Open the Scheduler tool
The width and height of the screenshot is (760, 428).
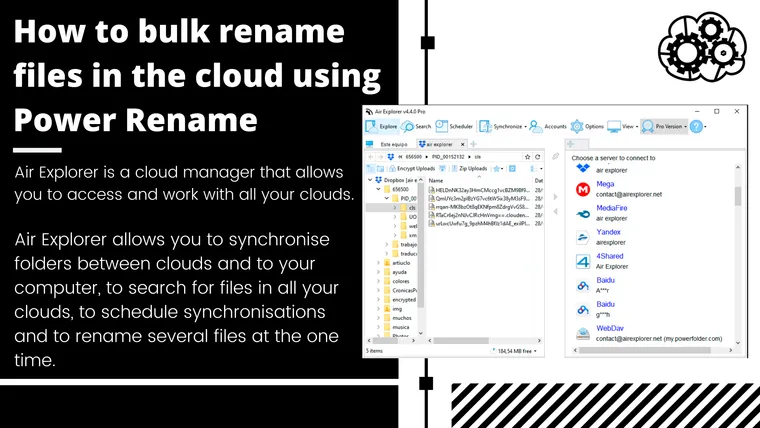click(x=454, y=127)
